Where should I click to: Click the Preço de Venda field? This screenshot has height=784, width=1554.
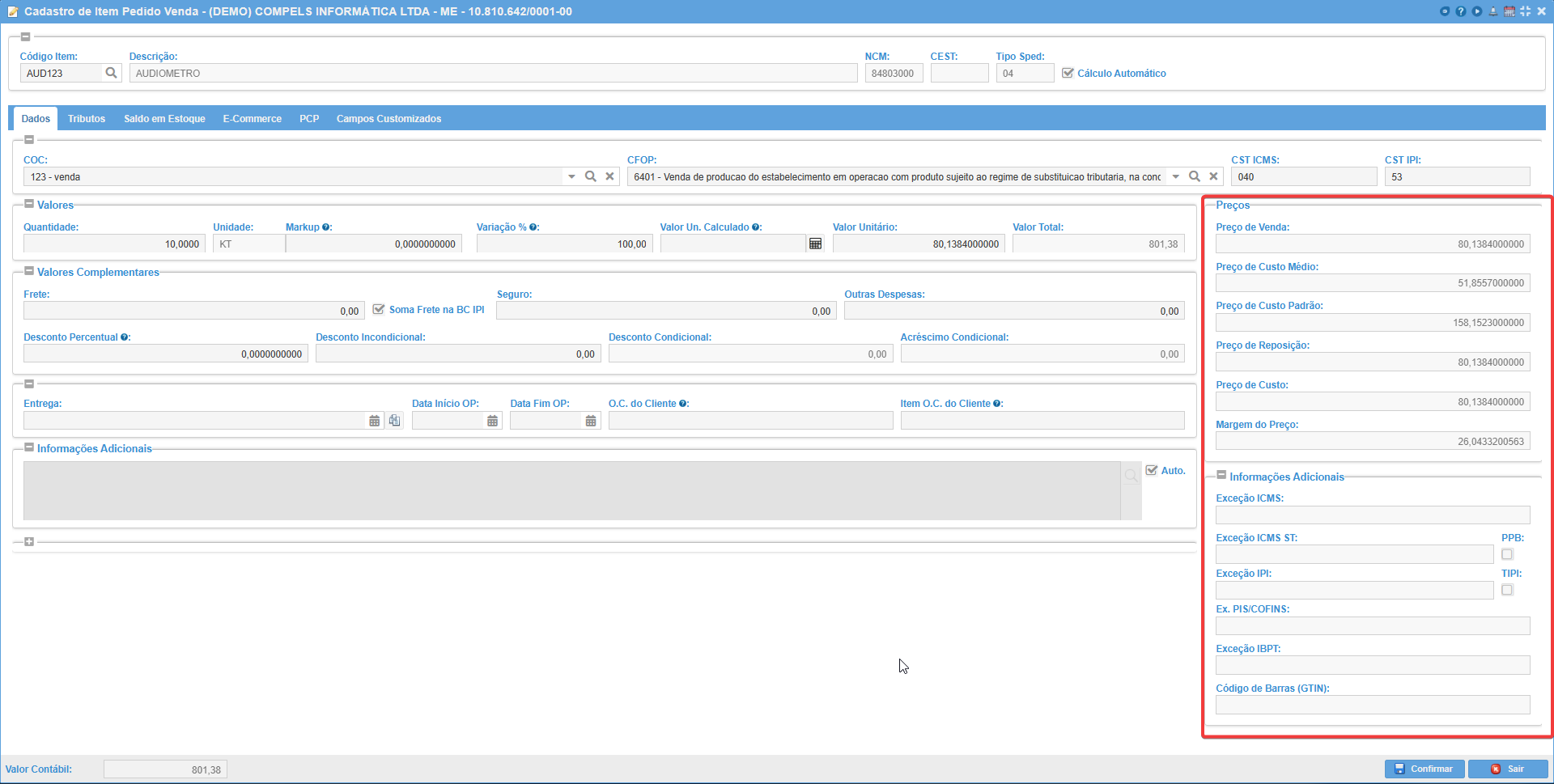(1373, 244)
